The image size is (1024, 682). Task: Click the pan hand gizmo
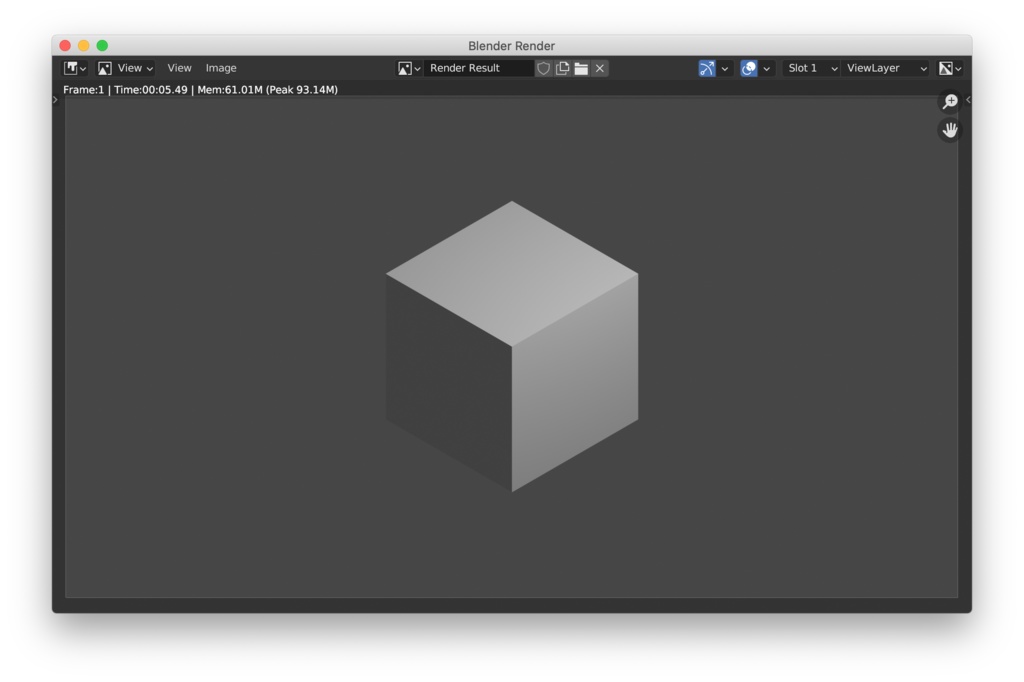[x=948, y=129]
